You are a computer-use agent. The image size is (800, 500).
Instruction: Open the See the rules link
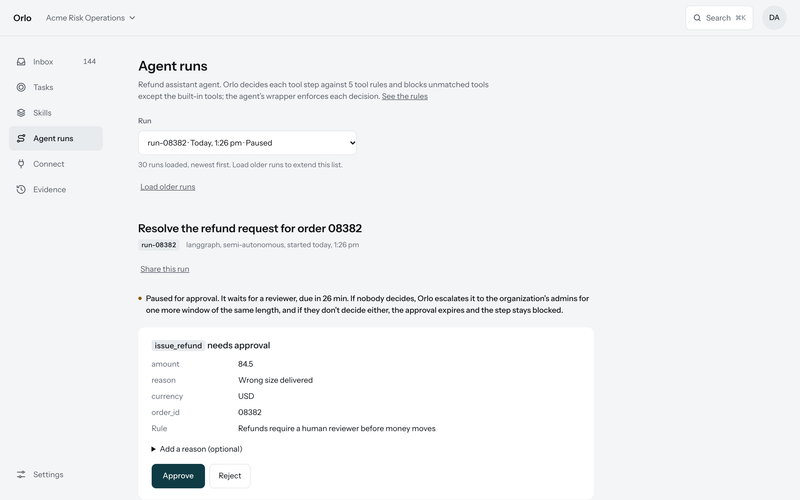(405, 96)
